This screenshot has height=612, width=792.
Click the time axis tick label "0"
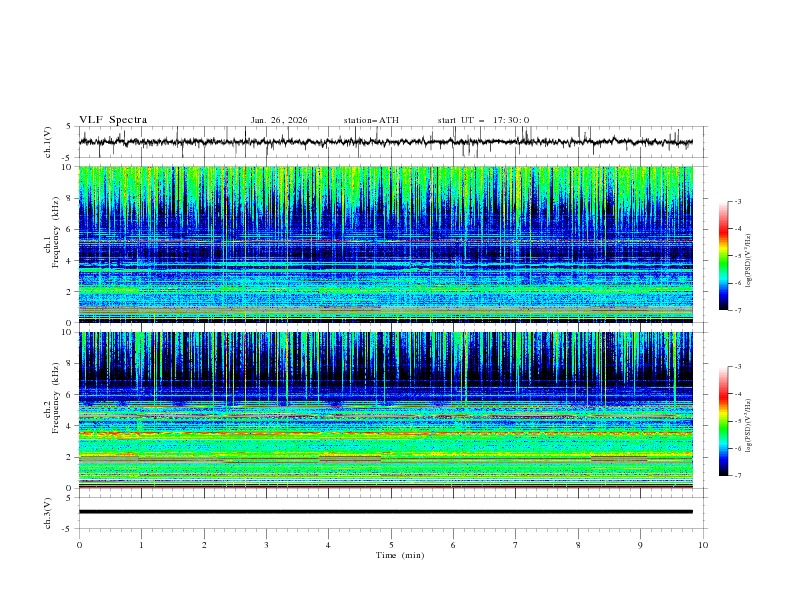pos(79,545)
